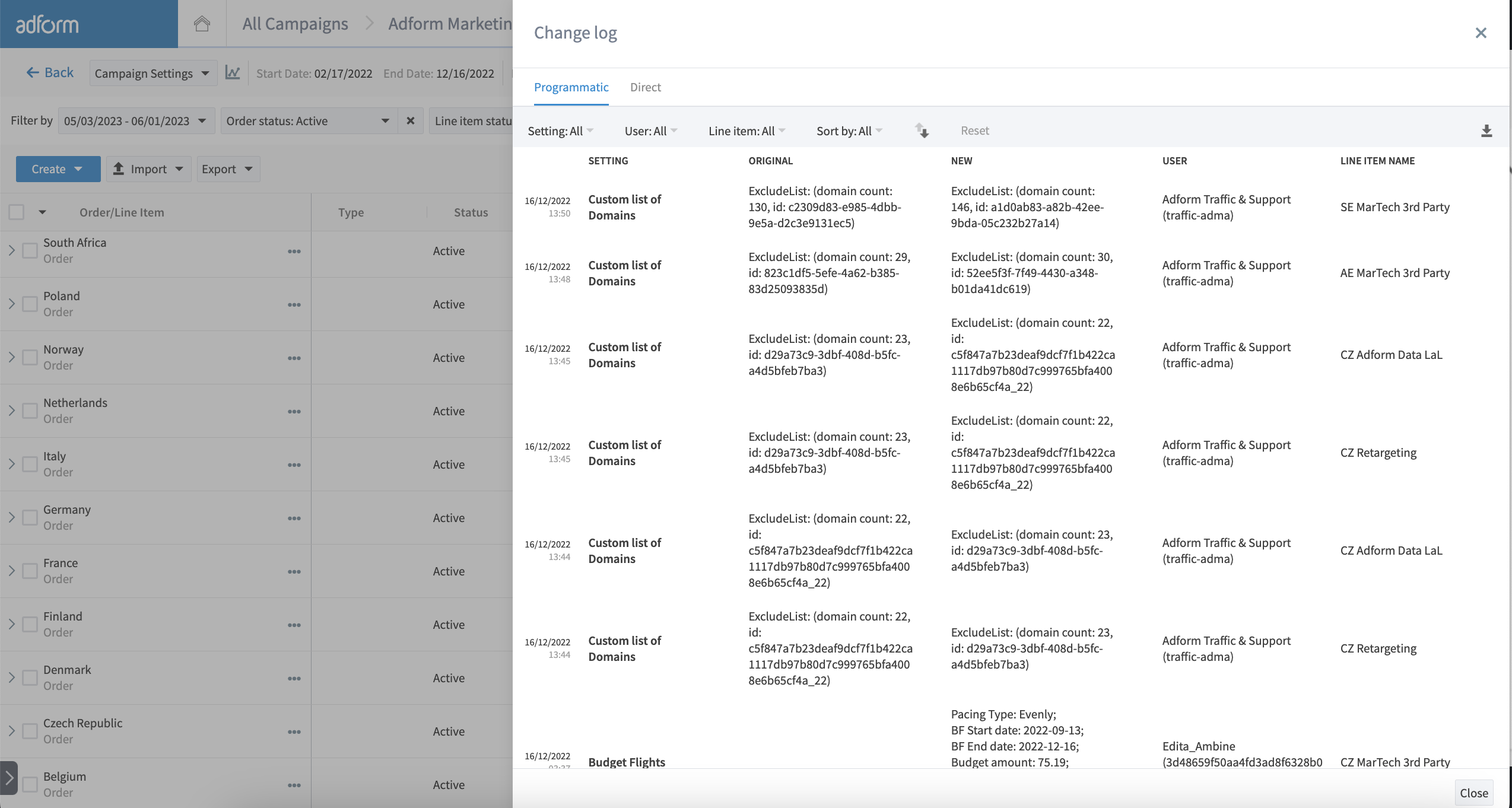The width and height of the screenshot is (1512, 808).
Task: Download the change log
Action: pyautogui.click(x=1486, y=131)
